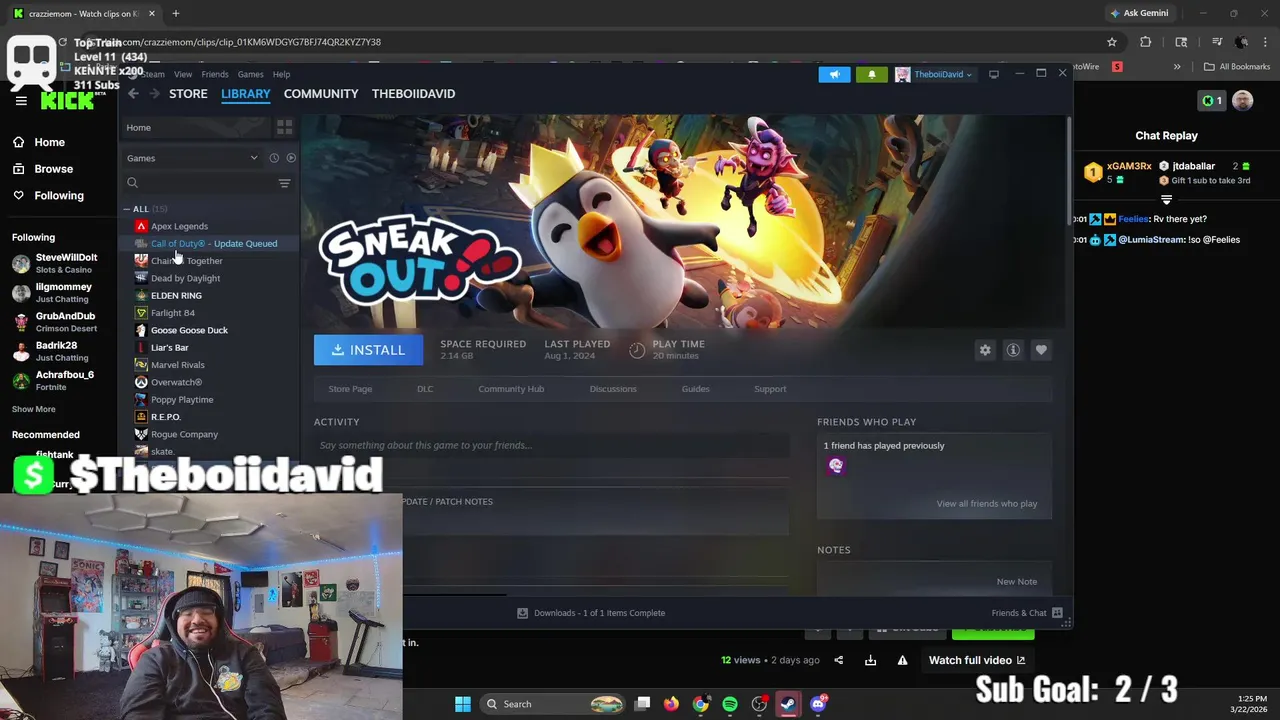
Task: Click the Kick clip download icon
Action: click(x=870, y=660)
